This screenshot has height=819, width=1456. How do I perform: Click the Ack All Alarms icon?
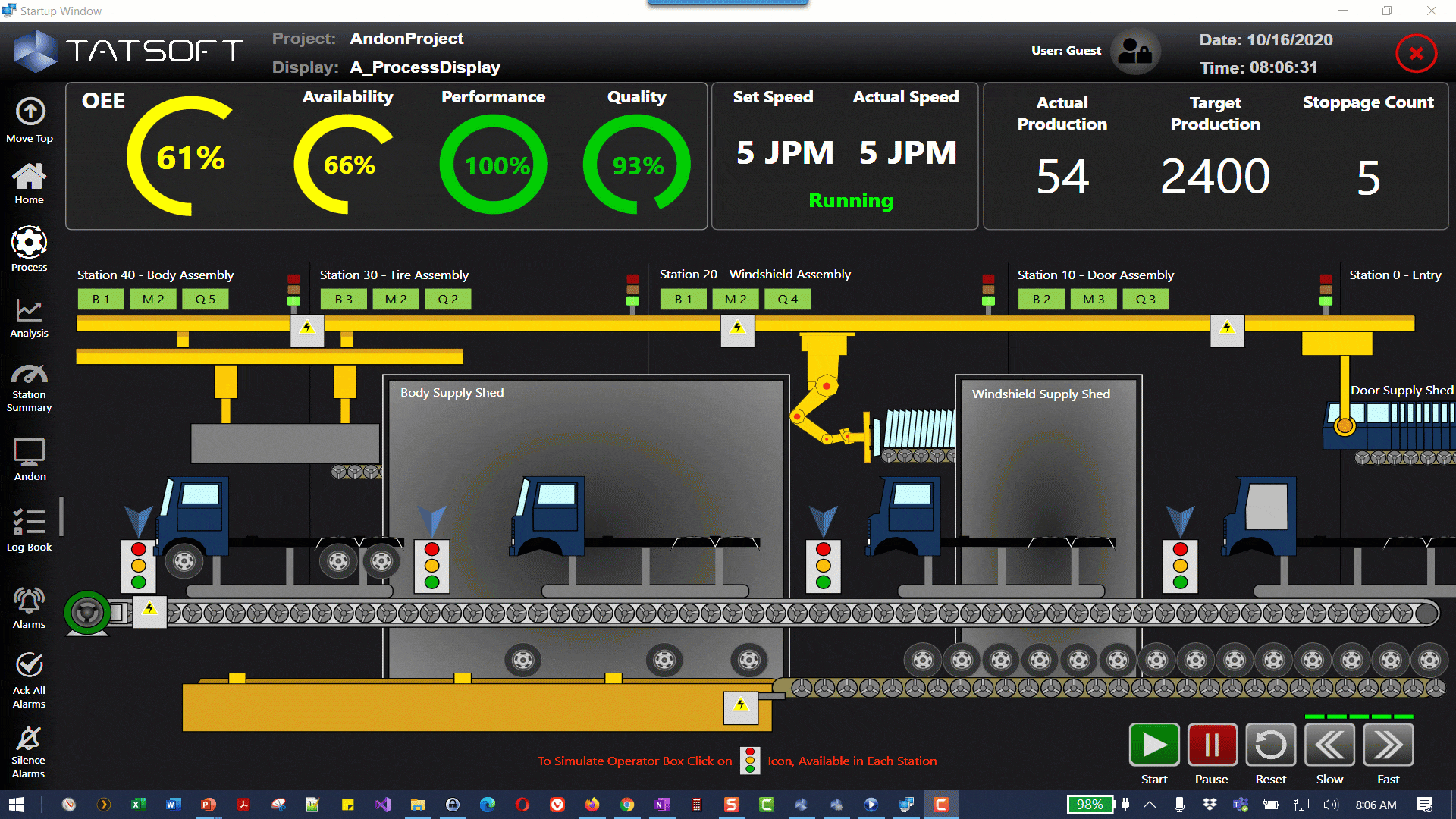tap(29, 666)
